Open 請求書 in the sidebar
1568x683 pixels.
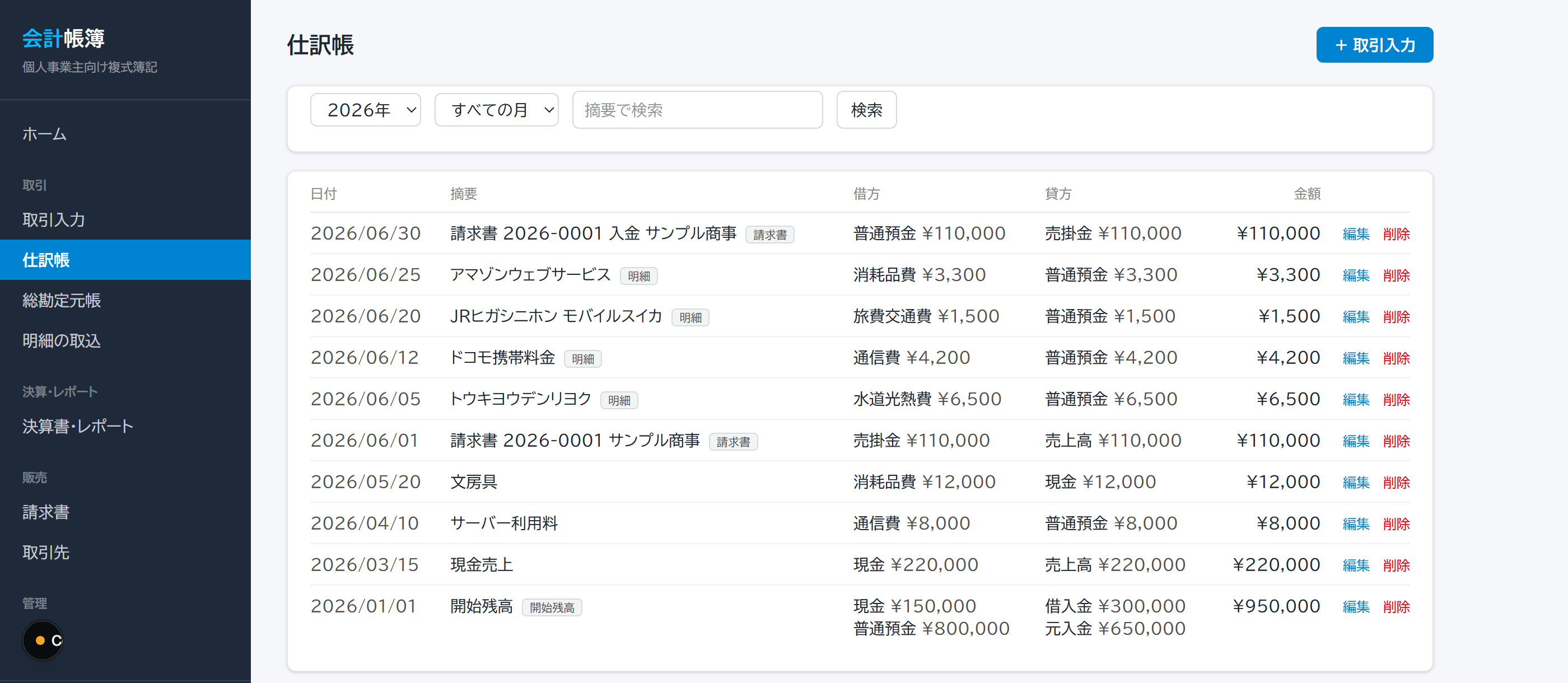(x=125, y=512)
